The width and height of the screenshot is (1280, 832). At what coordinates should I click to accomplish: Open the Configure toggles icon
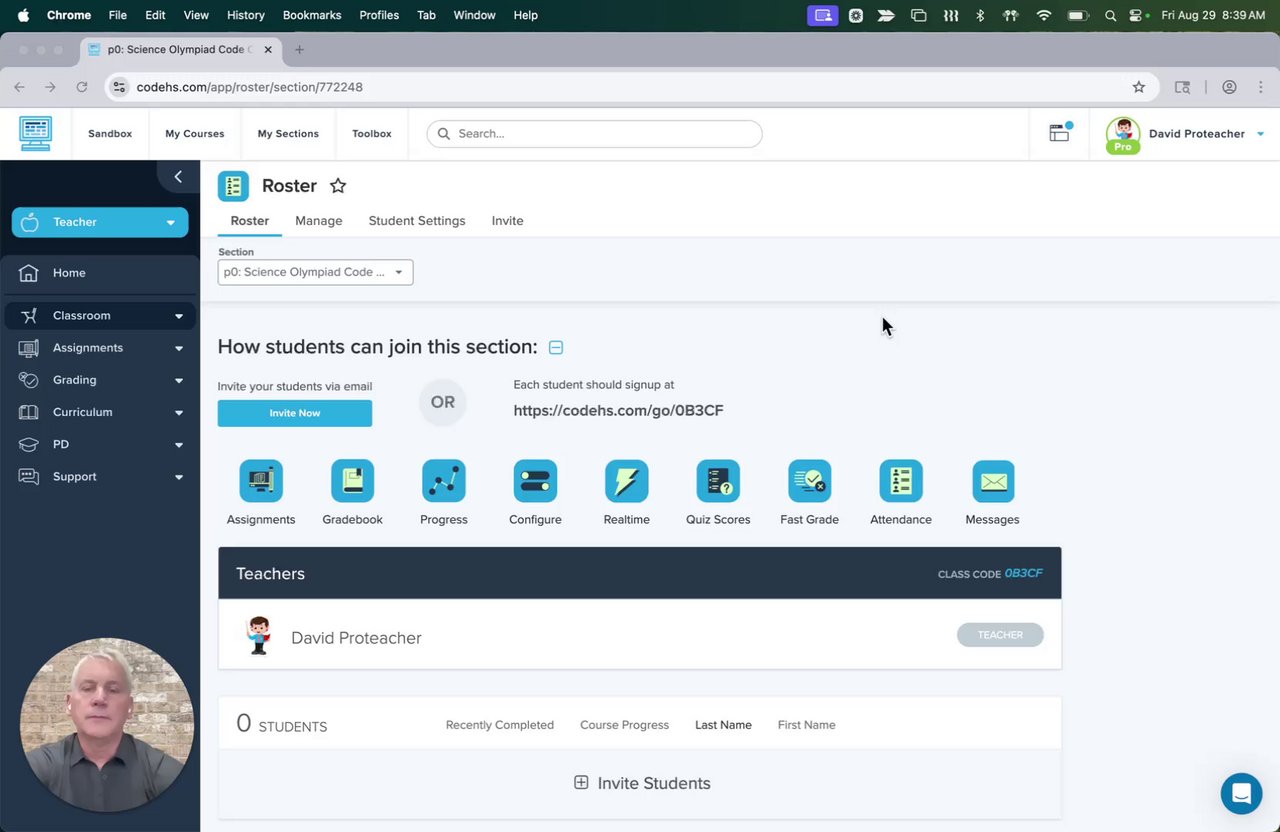point(535,481)
